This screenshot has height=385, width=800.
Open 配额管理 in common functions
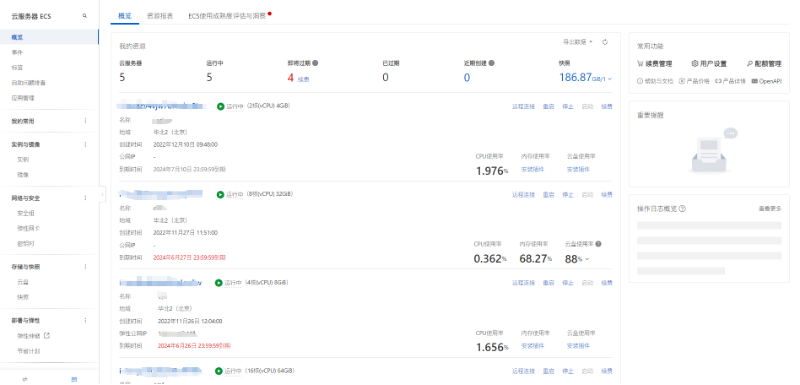[x=764, y=64]
